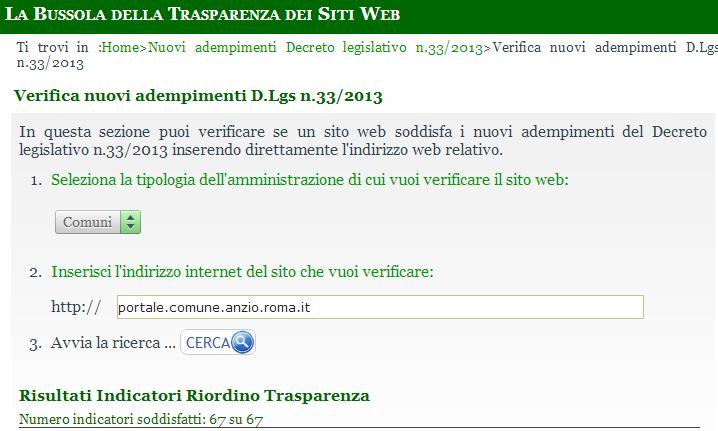Open the Nuovi adempimenti Decreto legislativo breadcrumb link

pyautogui.click(x=316, y=47)
